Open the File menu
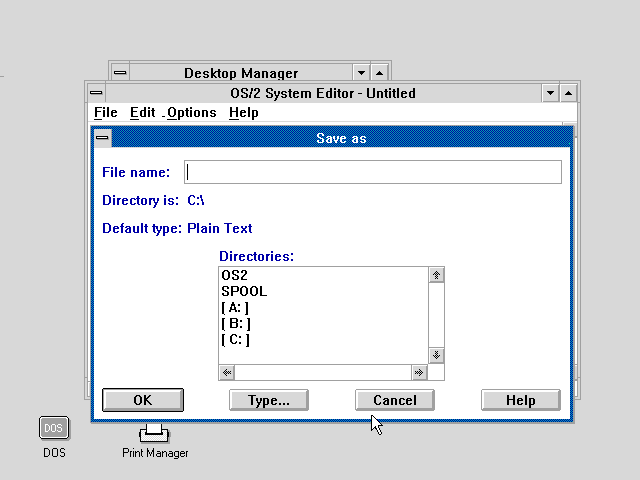 (106, 112)
